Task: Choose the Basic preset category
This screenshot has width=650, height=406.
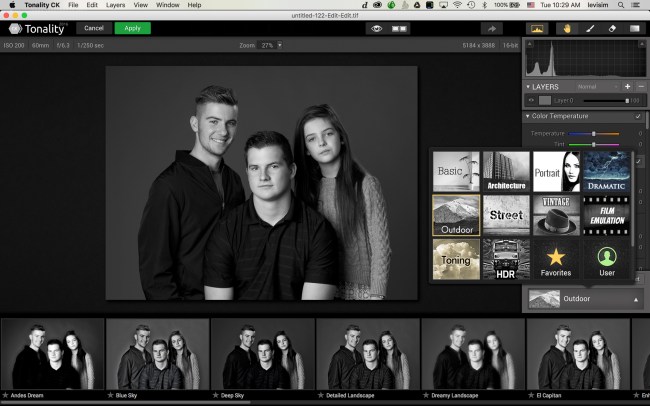Action: pos(456,171)
